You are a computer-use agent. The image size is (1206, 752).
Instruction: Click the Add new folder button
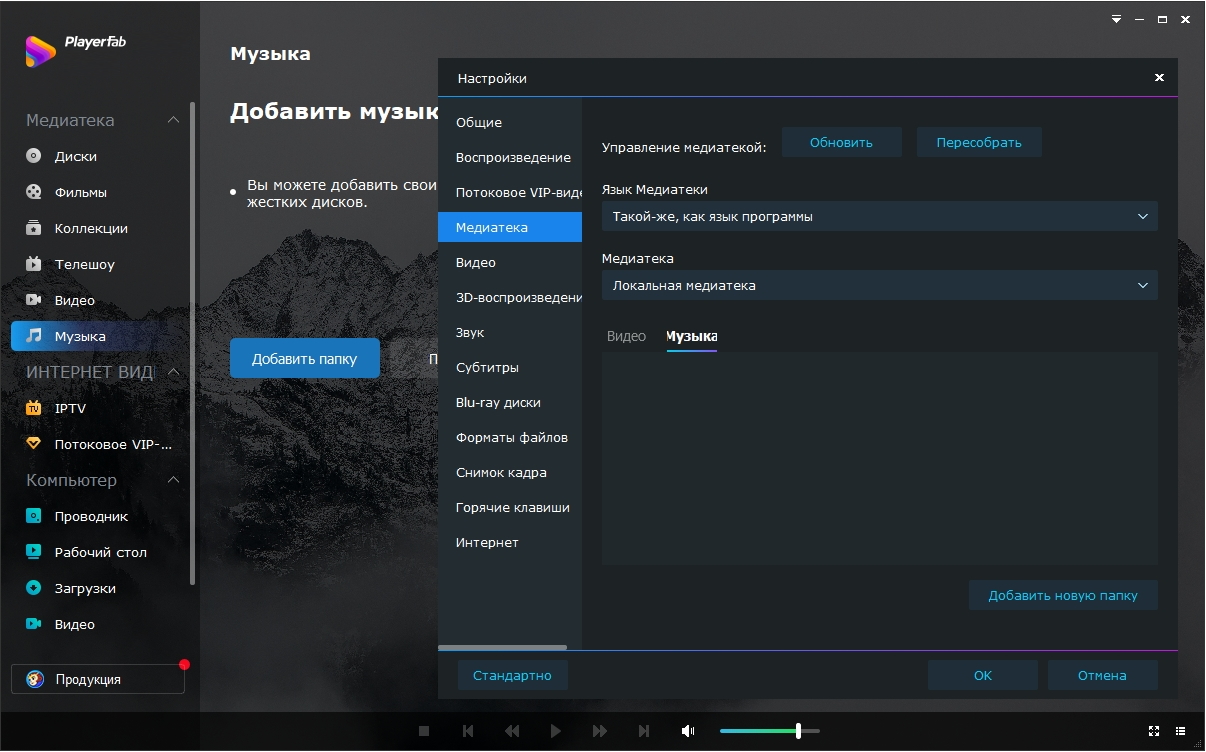click(1062, 595)
